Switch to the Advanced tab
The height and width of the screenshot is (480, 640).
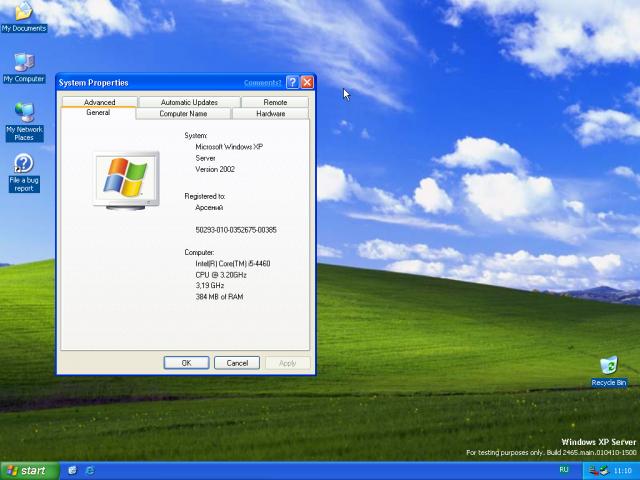point(99,102)
